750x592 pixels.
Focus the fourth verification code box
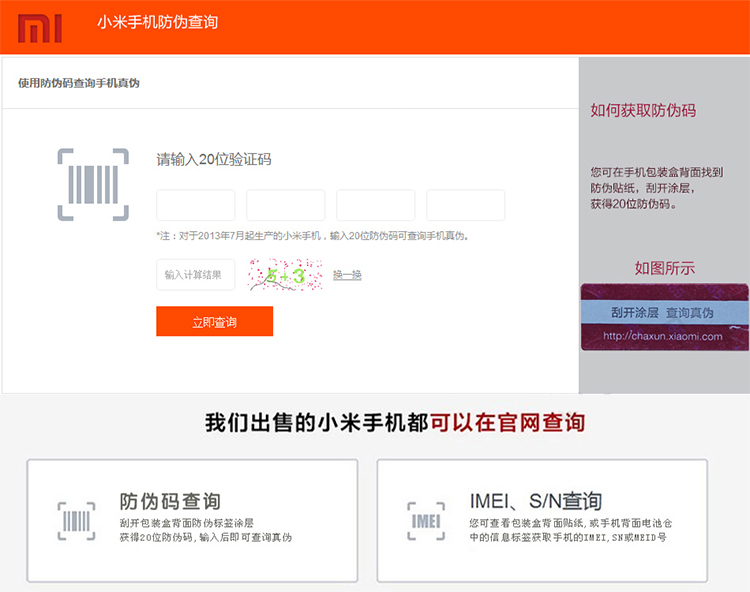point(465,205)
